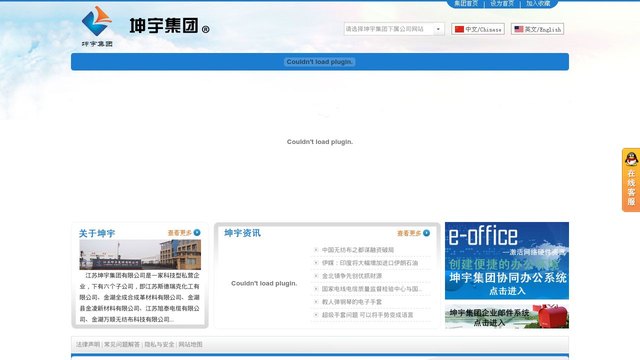
Task: Click the news panel plugin placeholder
Action: point(264,283)
